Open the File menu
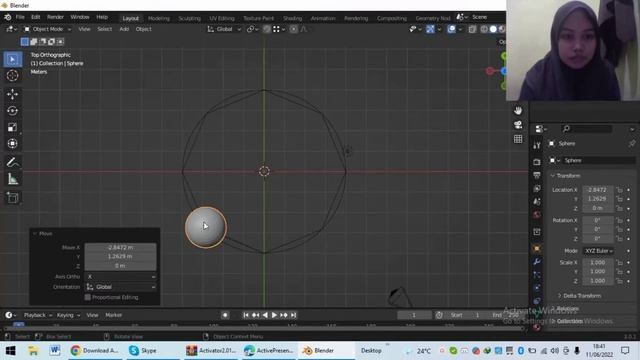The width and height of the screenshot is (640, 360). tap(20, 17)
